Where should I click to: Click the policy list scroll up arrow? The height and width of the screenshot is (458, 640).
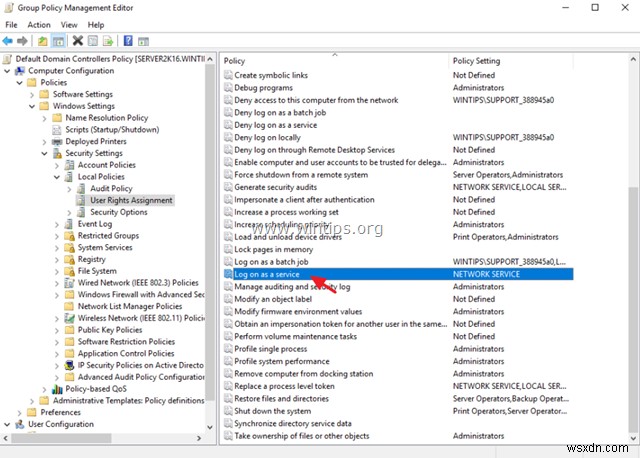point(633,60)
